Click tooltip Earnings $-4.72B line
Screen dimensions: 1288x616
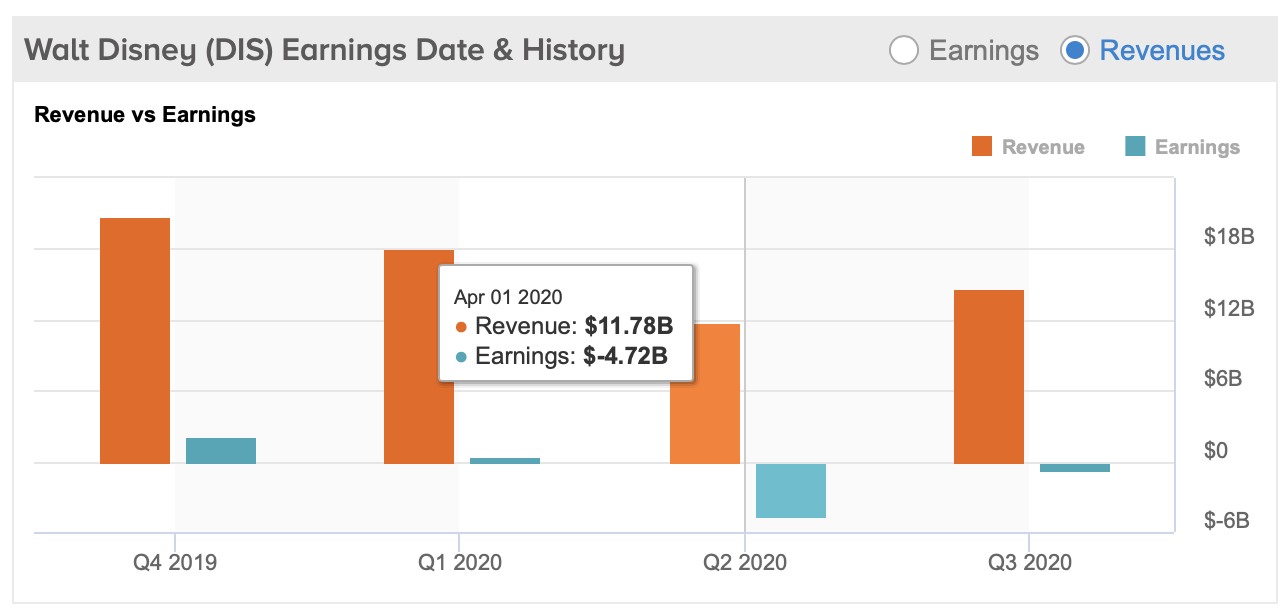point(561,356)
